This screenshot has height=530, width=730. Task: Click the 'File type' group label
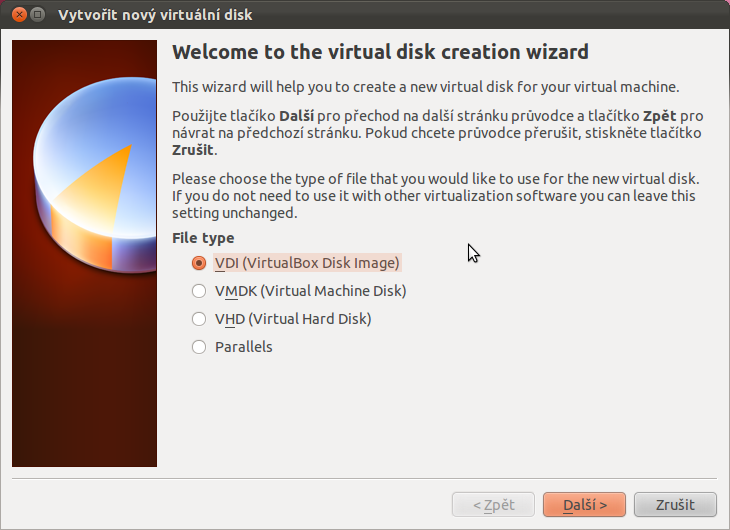(203, 238)
